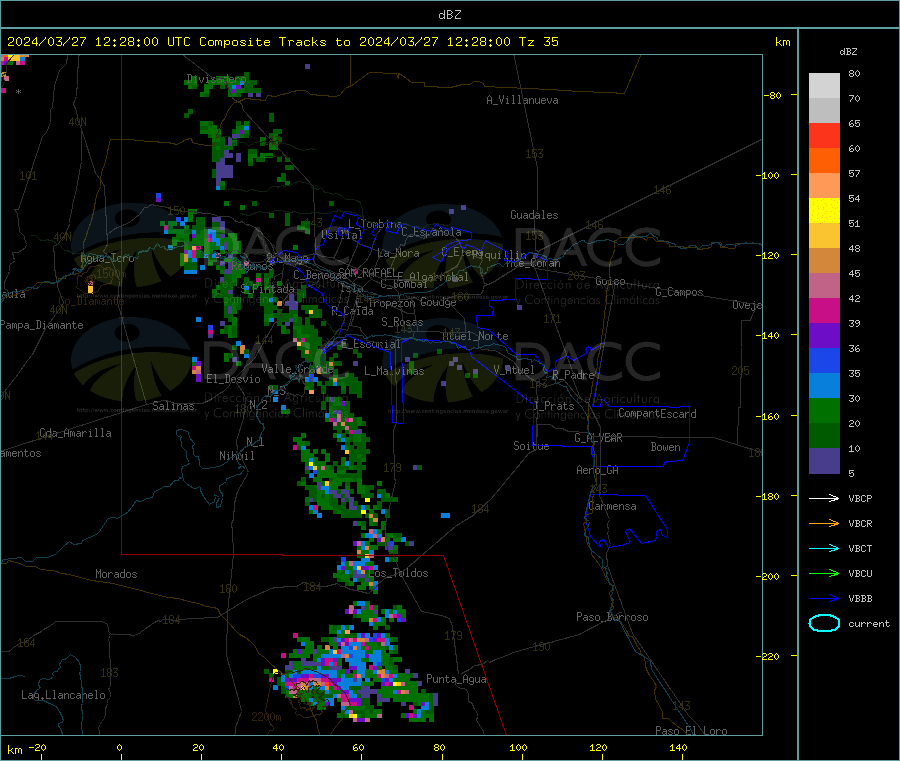This screenshot has width=900, height=761.
Task: Click the 'V_Atuel' map label
Action: point(514,370)
